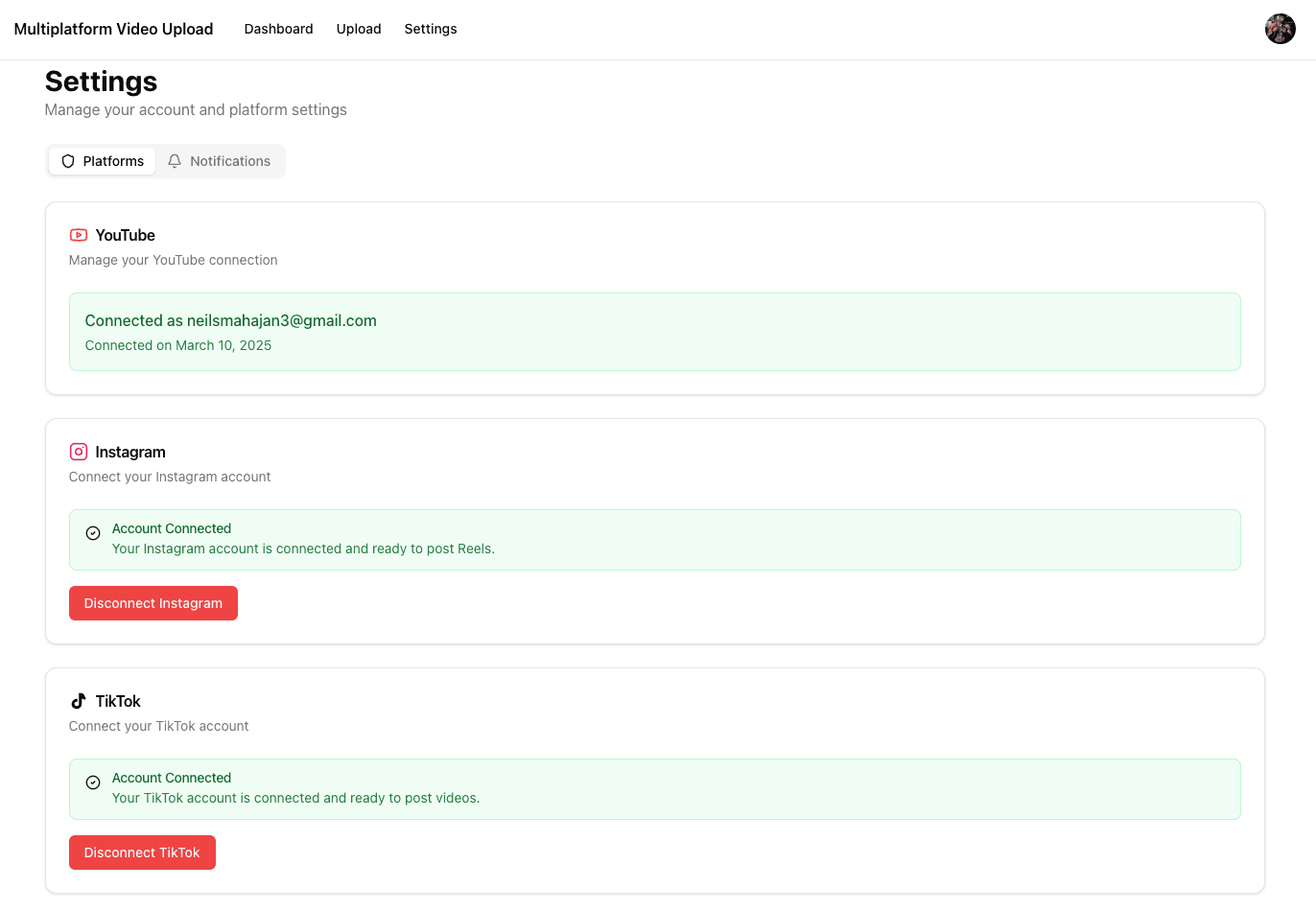This screenshot has height=911, width=1316.
Task: Click the TikTok Account Connected banner text
Action: coord(172,778)
